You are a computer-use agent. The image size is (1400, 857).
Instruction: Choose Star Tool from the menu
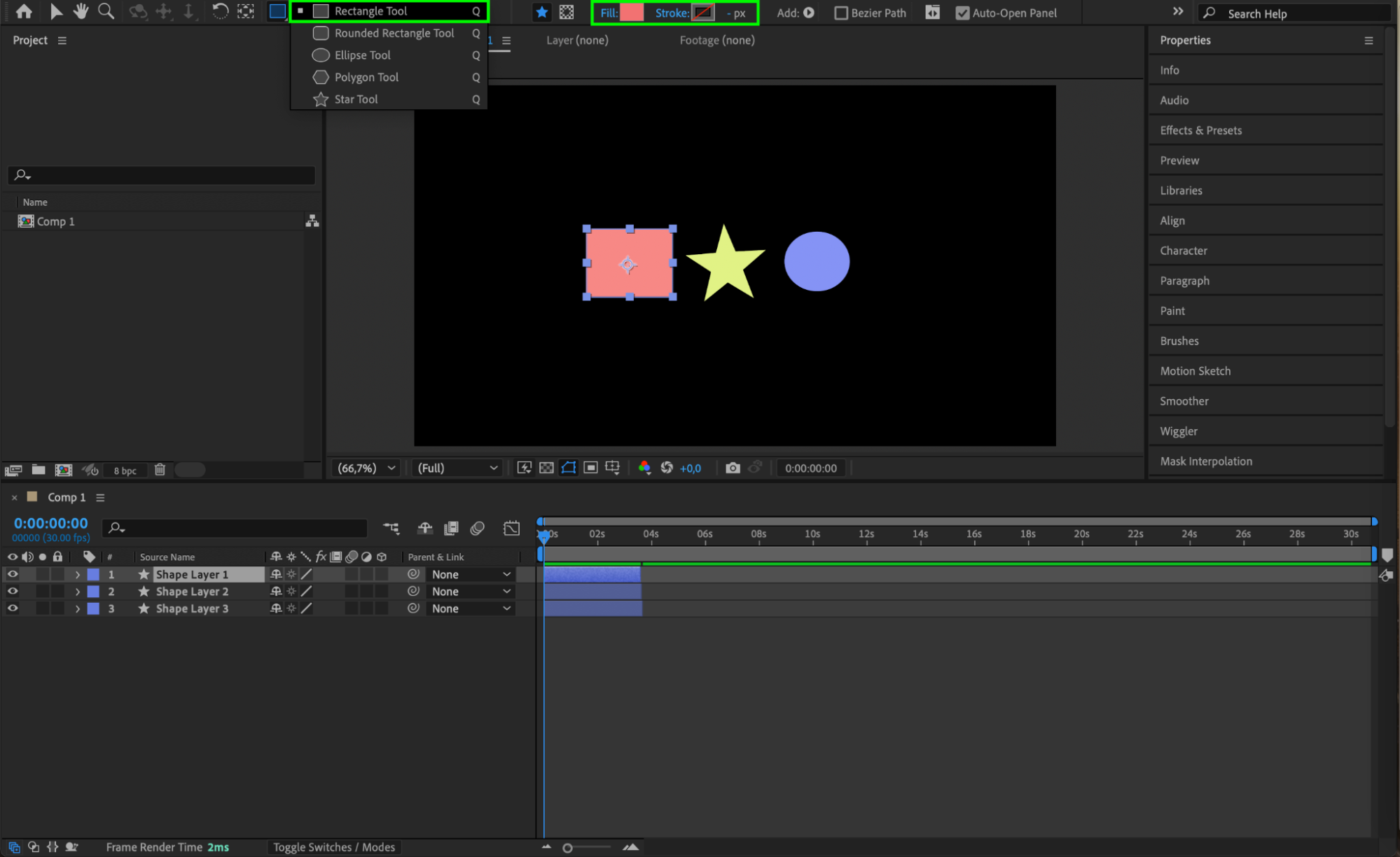pyautogui.click(x=356, y=99)
